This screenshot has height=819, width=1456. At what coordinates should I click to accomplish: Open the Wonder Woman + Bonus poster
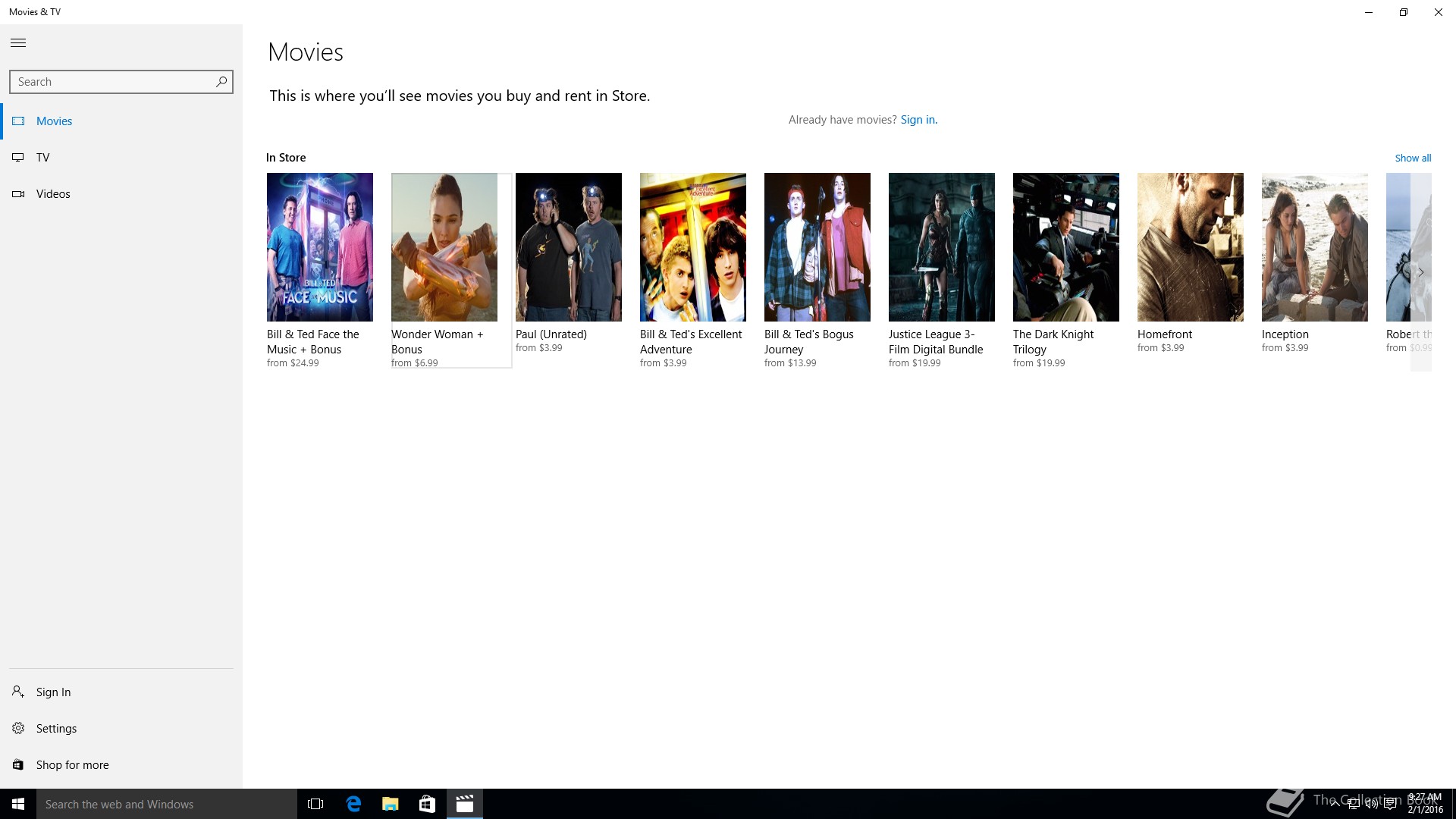444,247
